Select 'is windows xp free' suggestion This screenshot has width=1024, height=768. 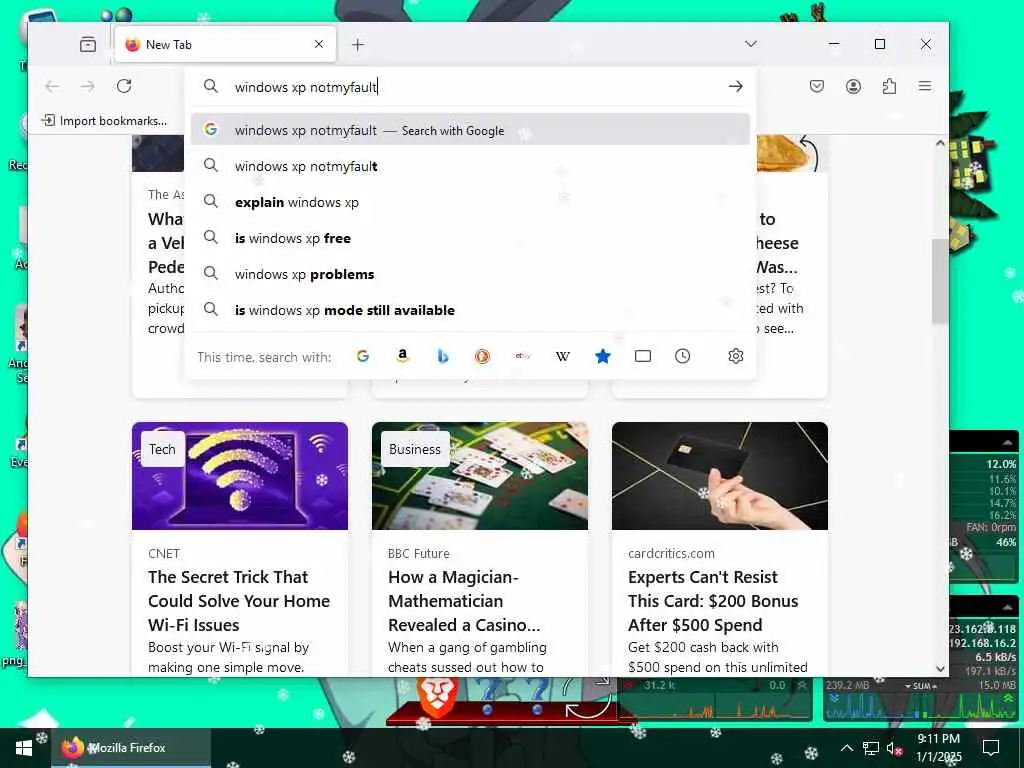(470, 238)
